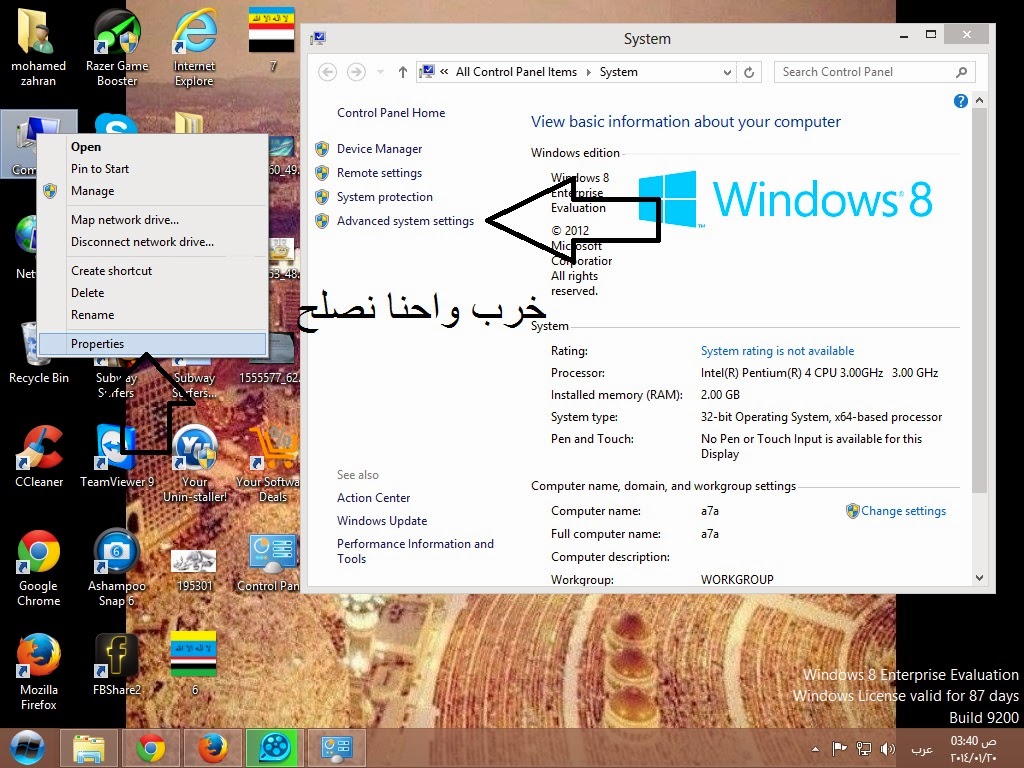Open System protection link
The height and width of the screenshot is (768, 1024).
point(385,197)
